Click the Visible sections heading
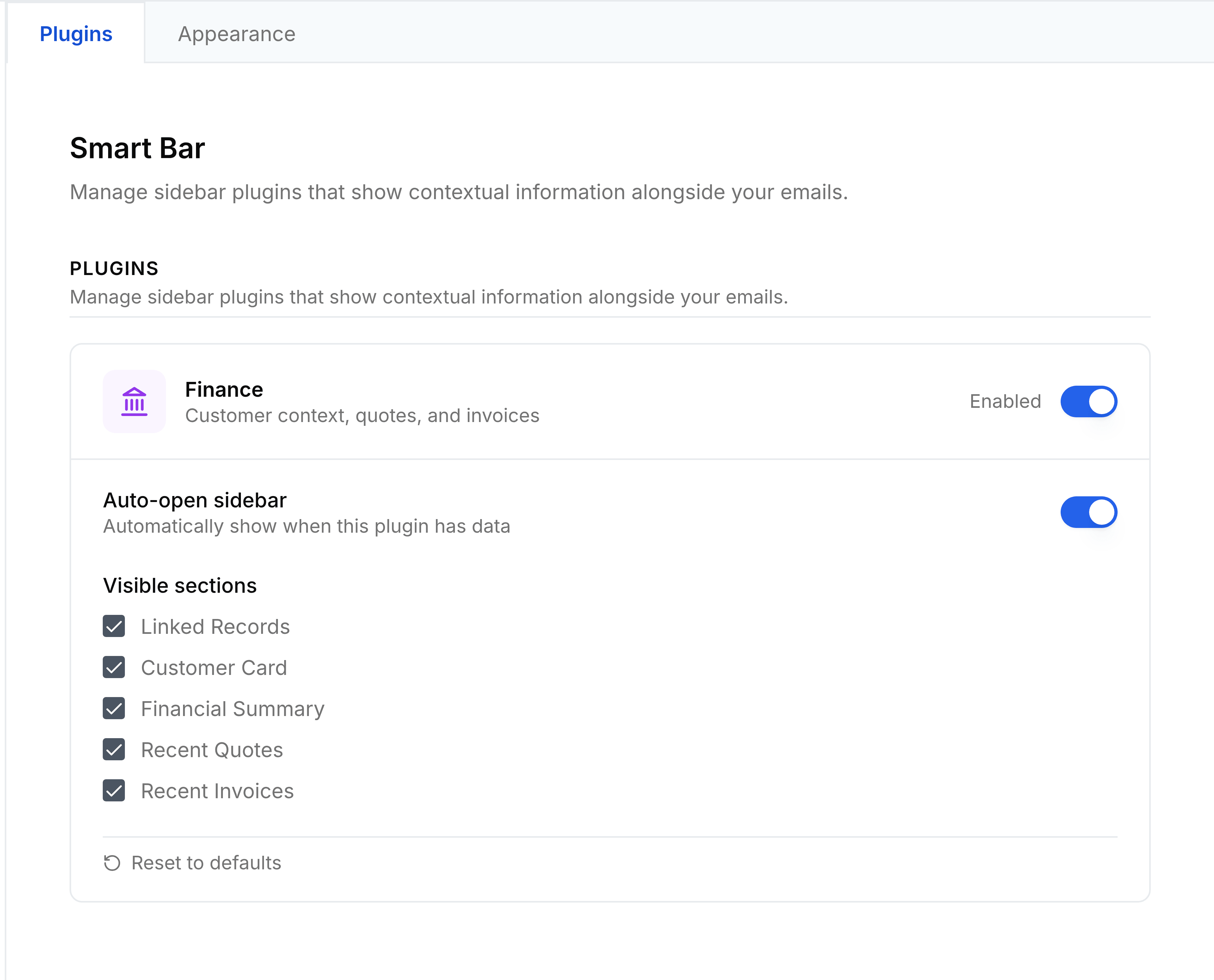Image resolution: width=1214 pixels, height=980 pixels. click(180, 585)
